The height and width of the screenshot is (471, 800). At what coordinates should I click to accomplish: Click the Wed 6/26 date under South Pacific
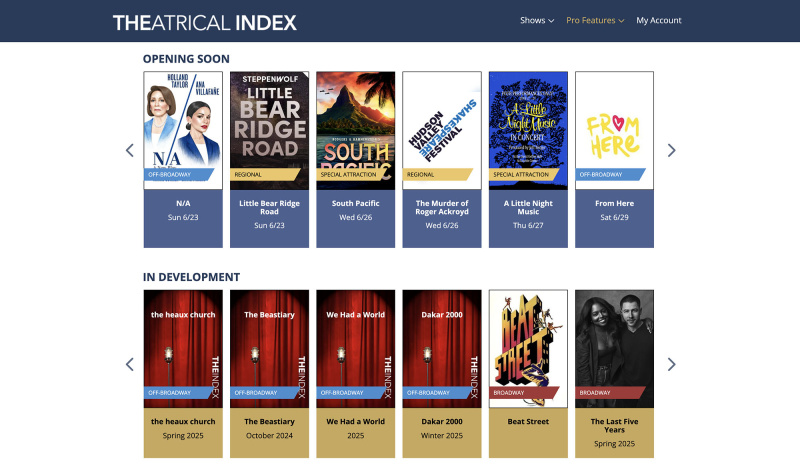(x=356, y=217)
